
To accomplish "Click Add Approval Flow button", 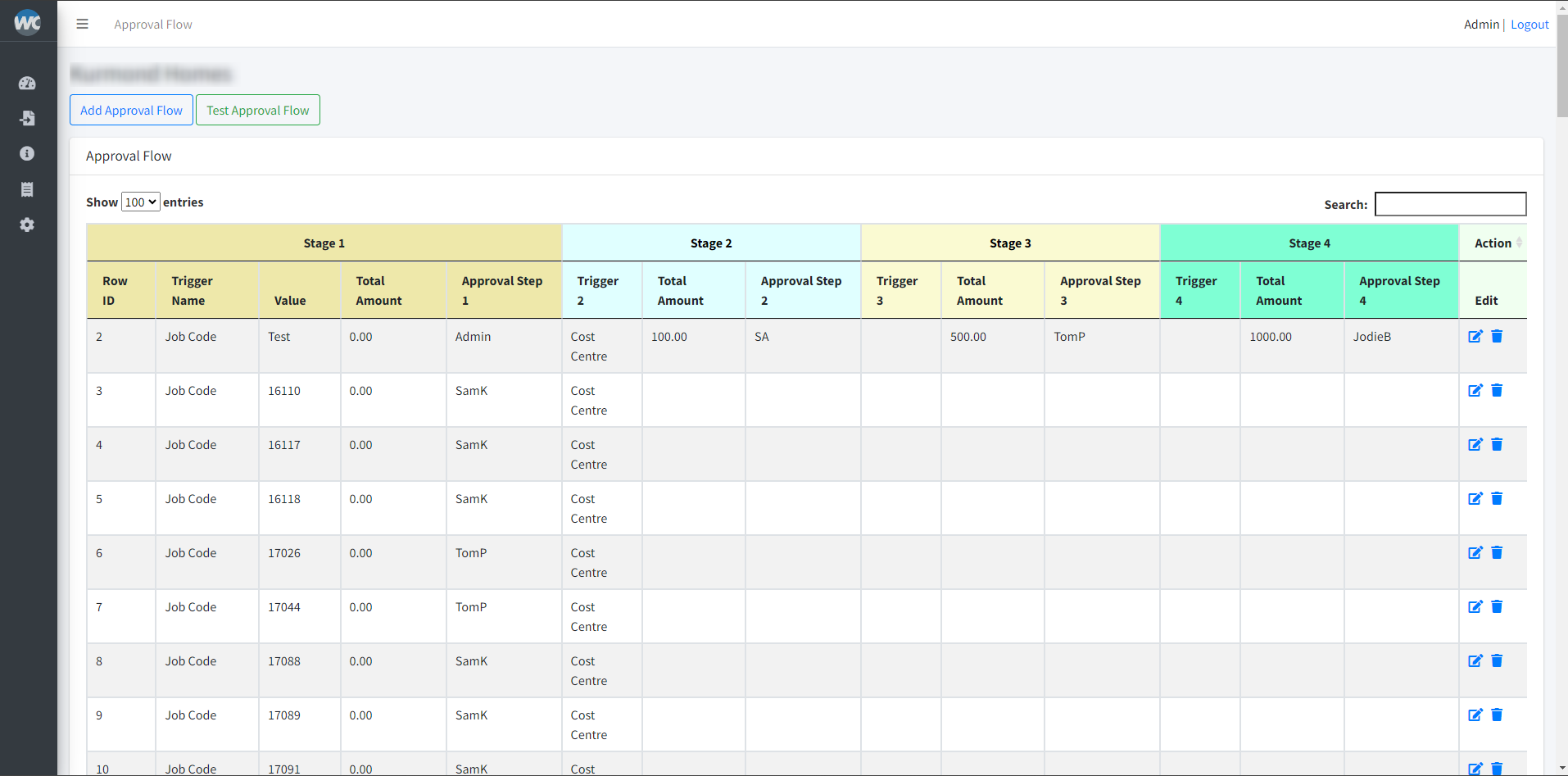I will tap(131, 110).
